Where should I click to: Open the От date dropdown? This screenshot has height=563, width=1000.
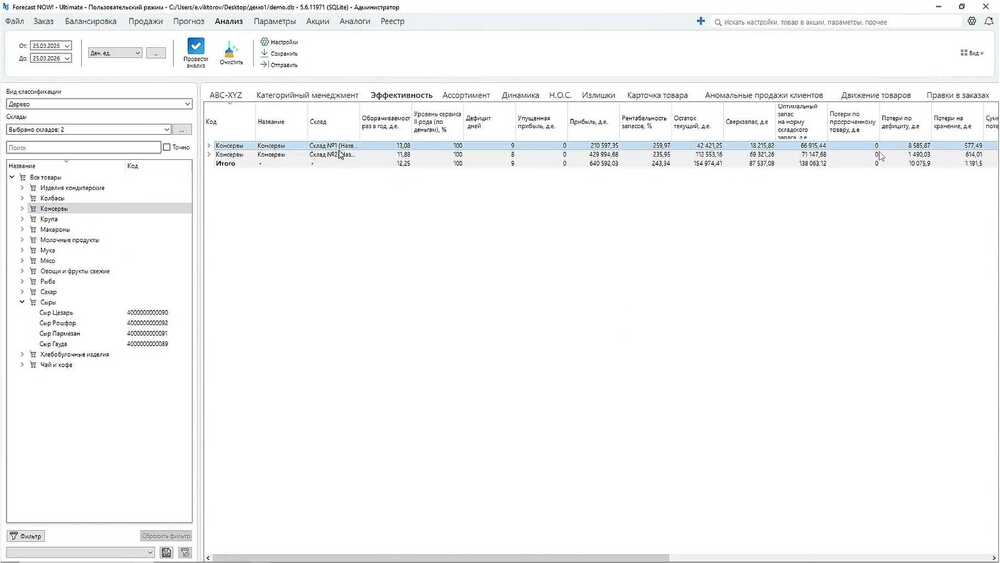point(67,46)
